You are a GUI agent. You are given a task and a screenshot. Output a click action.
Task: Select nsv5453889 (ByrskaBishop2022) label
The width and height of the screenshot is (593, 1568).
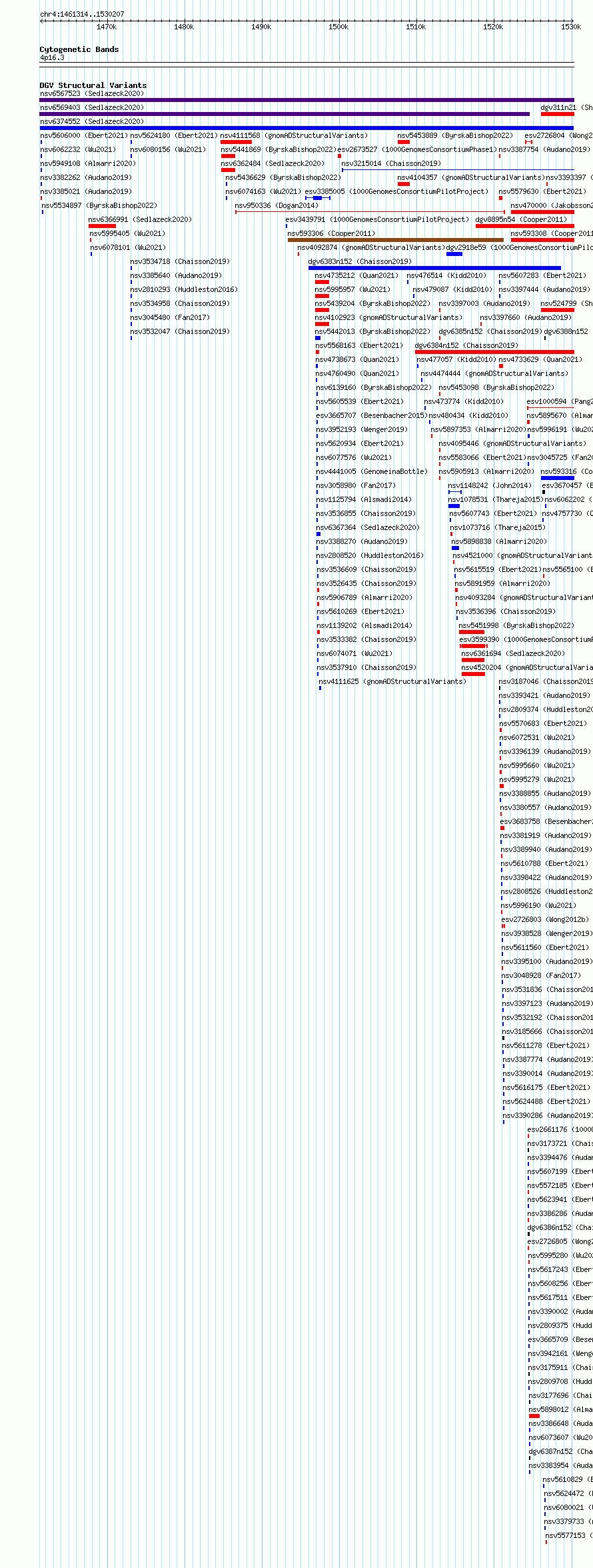(455, 135)
